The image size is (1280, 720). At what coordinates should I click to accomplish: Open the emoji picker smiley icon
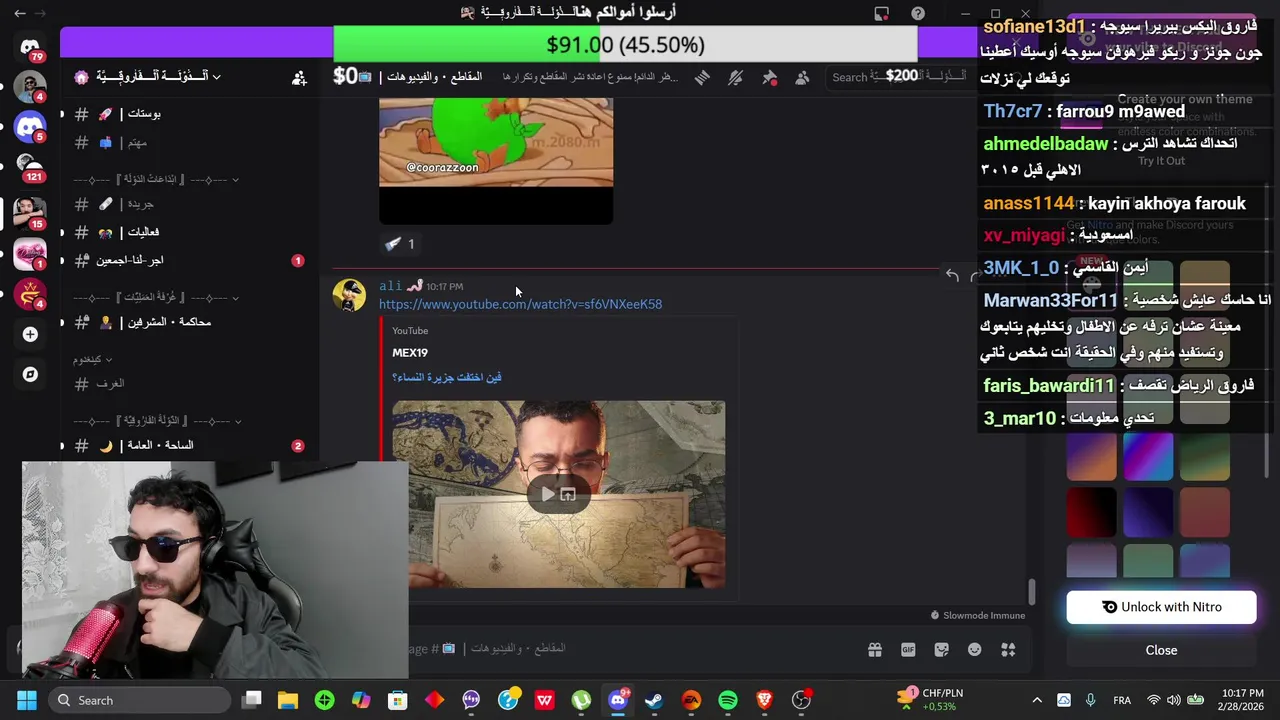coord(974,649)
